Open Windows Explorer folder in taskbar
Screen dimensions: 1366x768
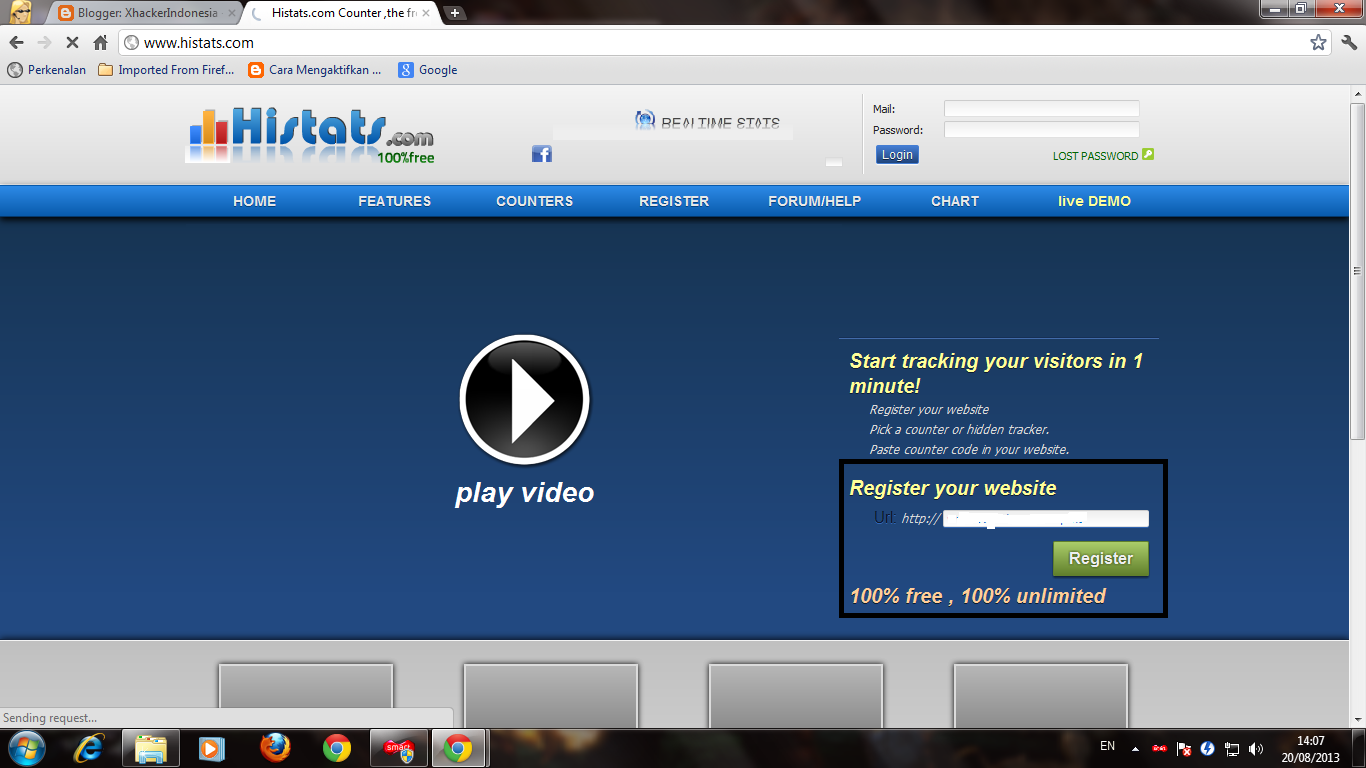(151, 748)
